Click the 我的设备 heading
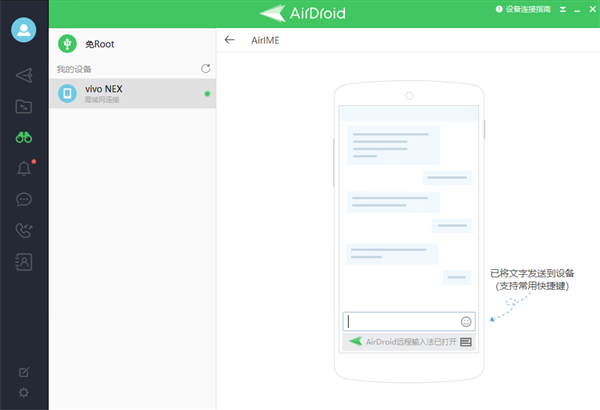600x410 pixels. 74,69
